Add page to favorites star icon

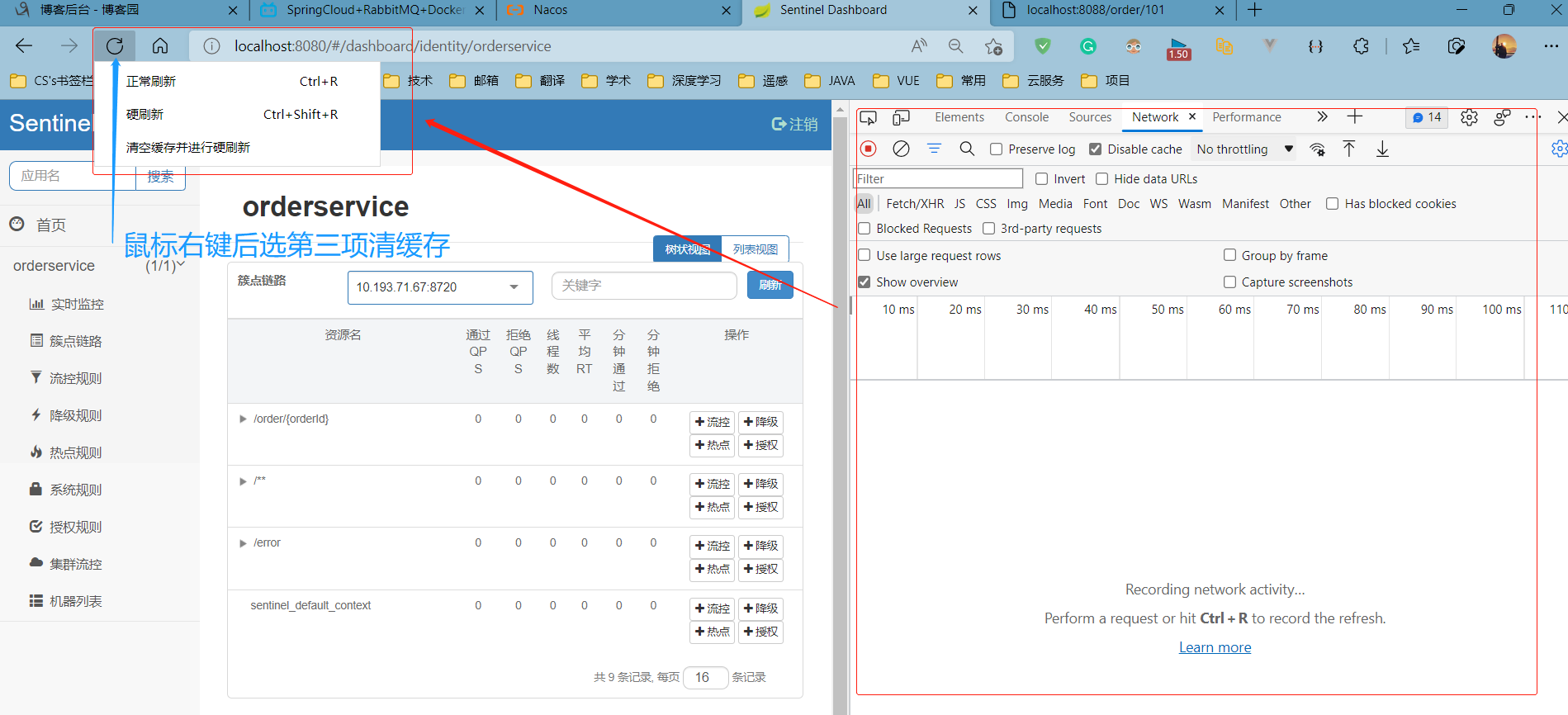993,46
